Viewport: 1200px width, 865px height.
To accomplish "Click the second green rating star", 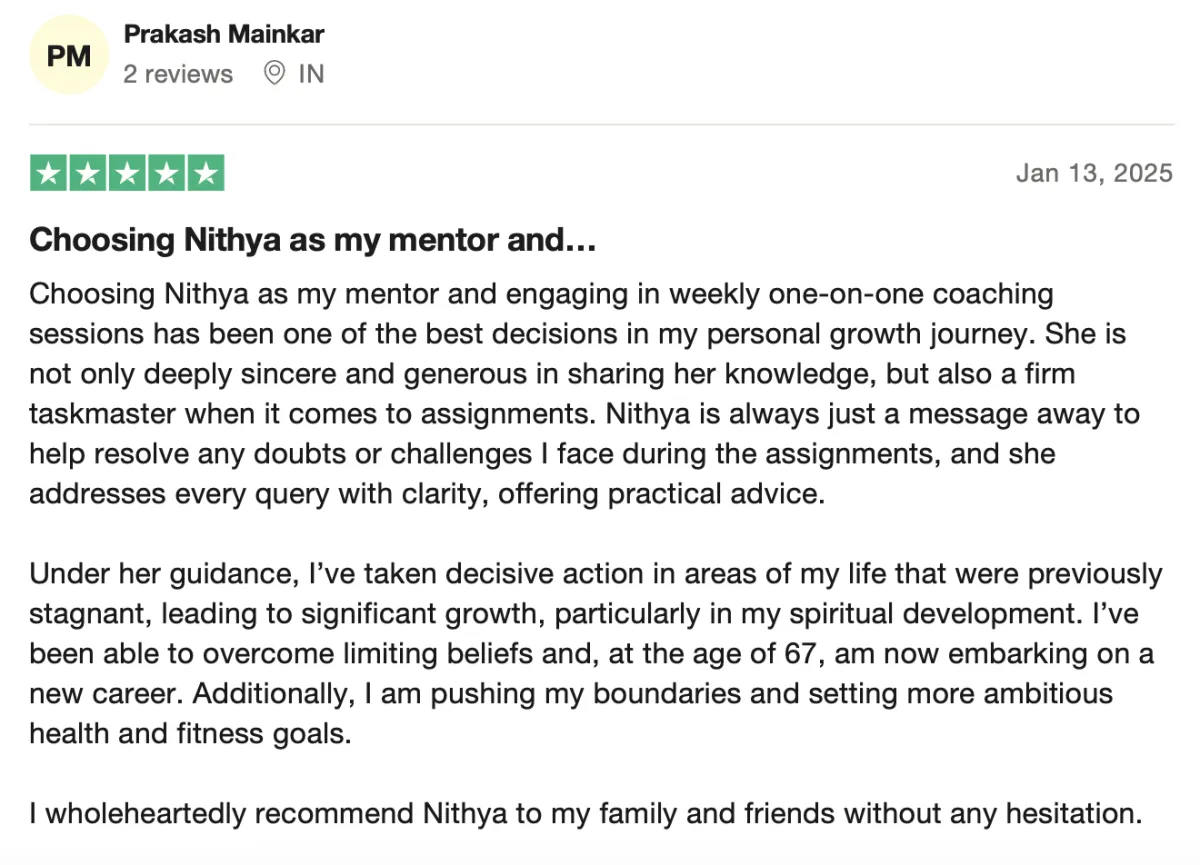I will 88,174.
